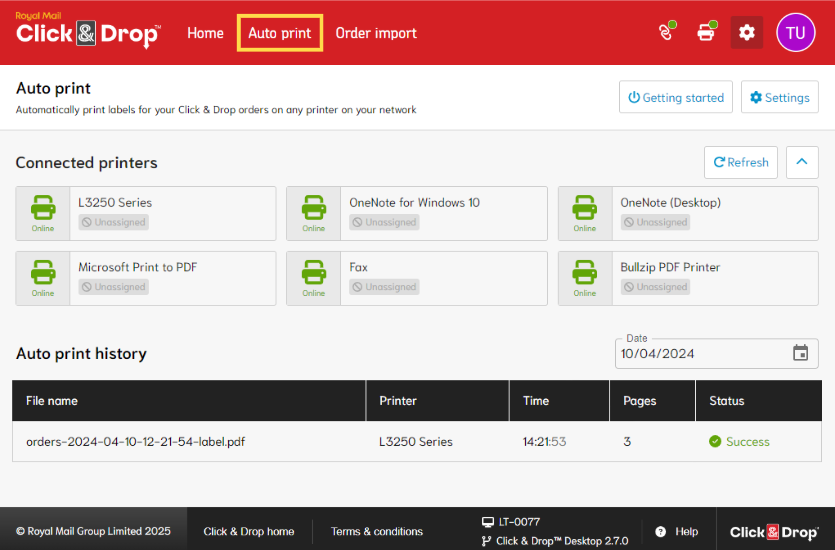
Task: Click the L3250 Series printer icon
Action: 43,208
